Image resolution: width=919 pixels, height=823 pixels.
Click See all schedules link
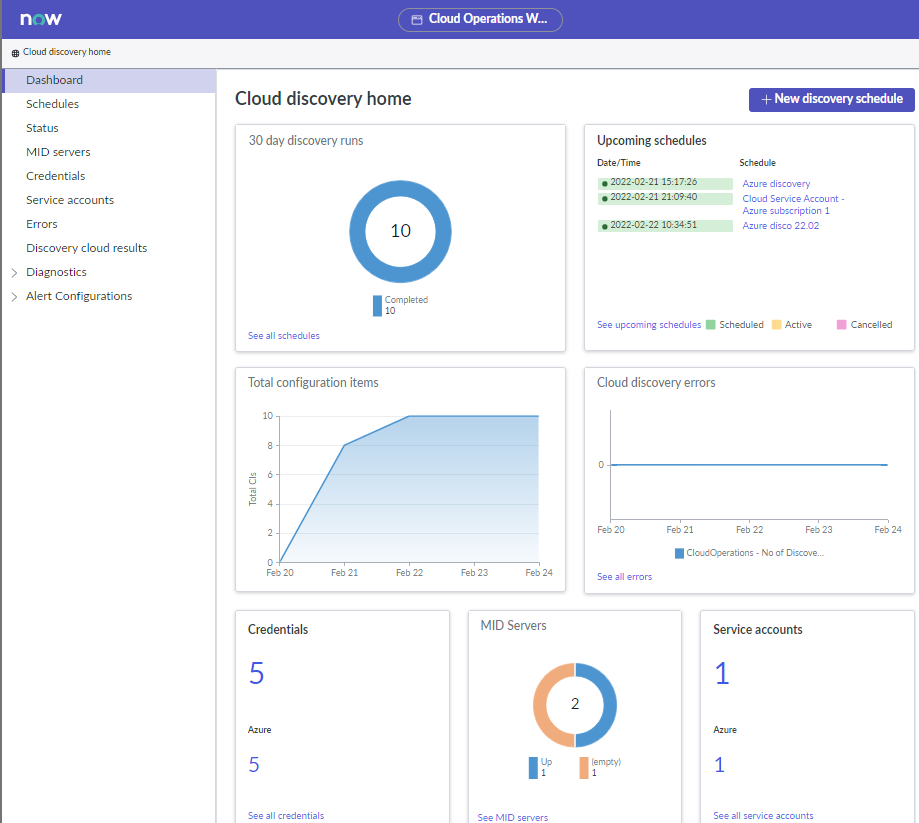[x=284, y=336]
